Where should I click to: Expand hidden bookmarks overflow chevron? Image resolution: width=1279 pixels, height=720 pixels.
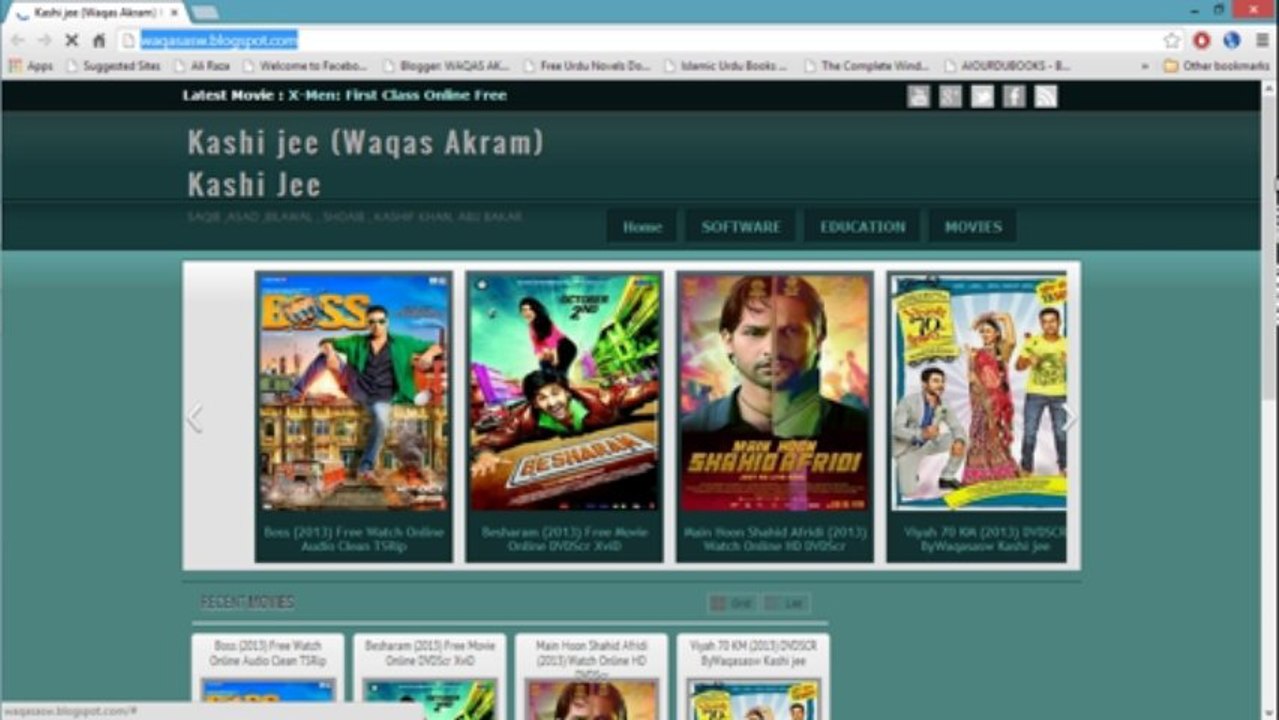pyautogui.click(x=1145, y=66)
